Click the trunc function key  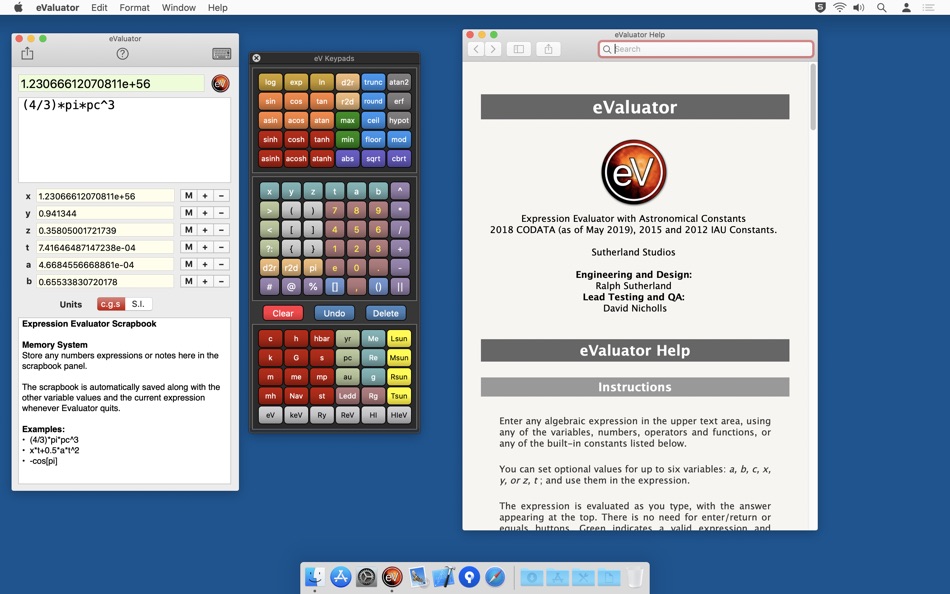click(x=373, y=82)
